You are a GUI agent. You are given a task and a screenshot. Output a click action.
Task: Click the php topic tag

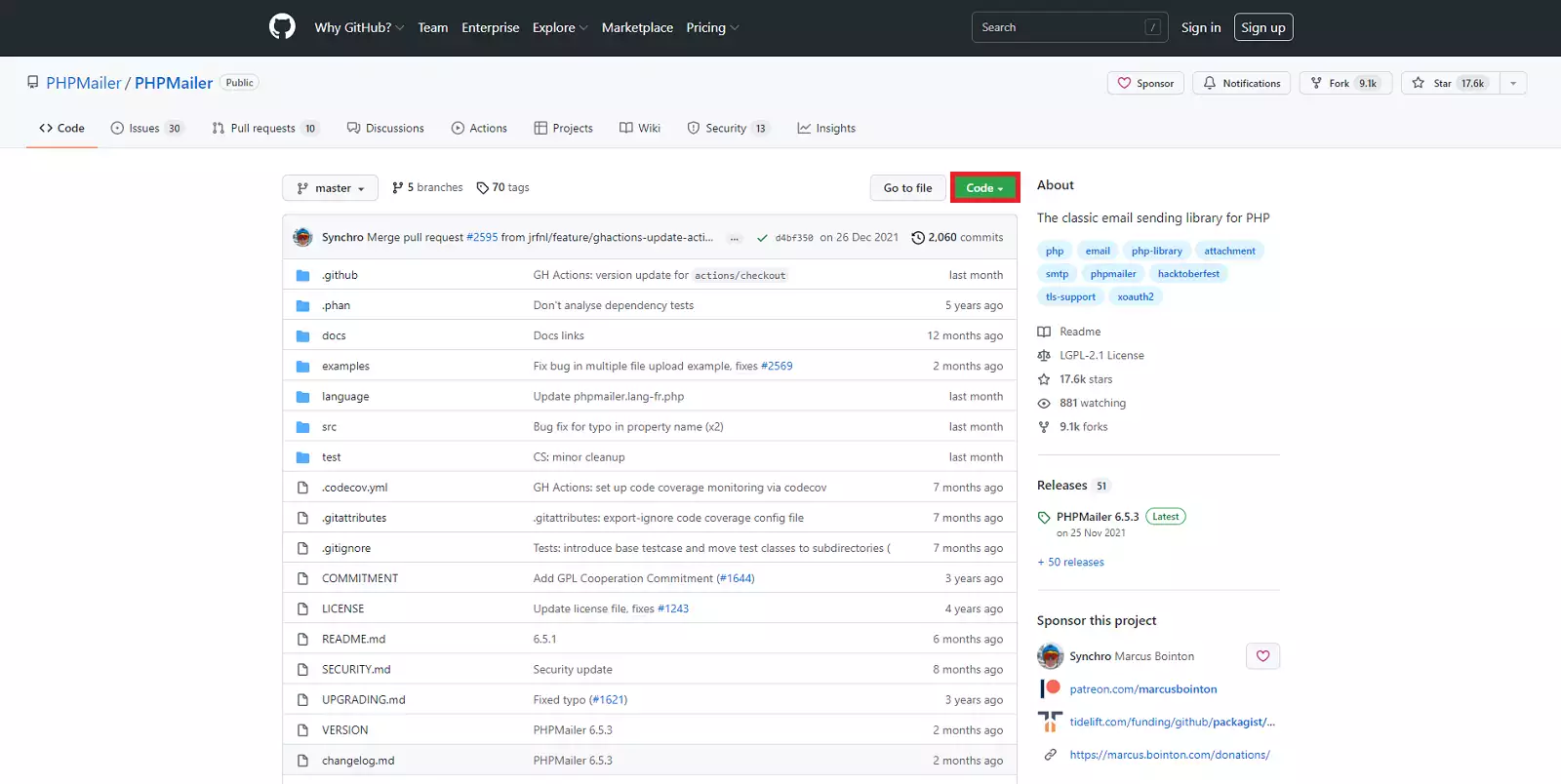(x=1055, y=251)
